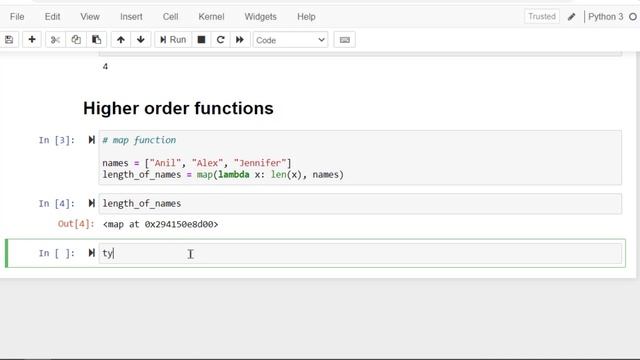
Task: Click the Python 3 kernel name
Action: coord(606,17)
